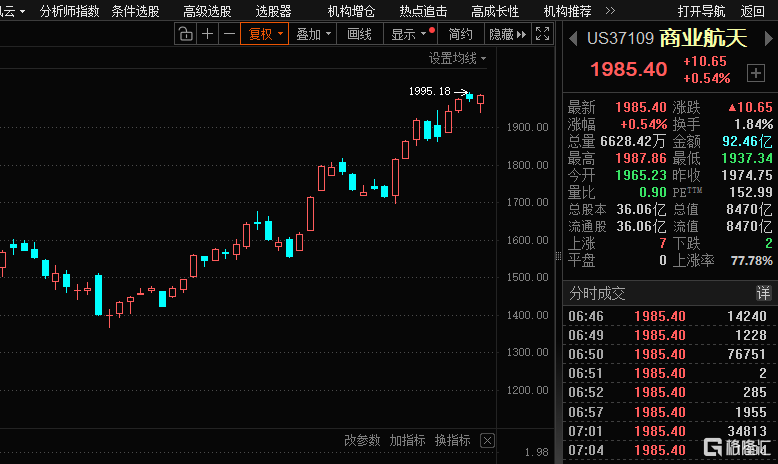Click 总量 value 6628.42万
Screen dimensions: 778x464
click(x=633, y=141)
